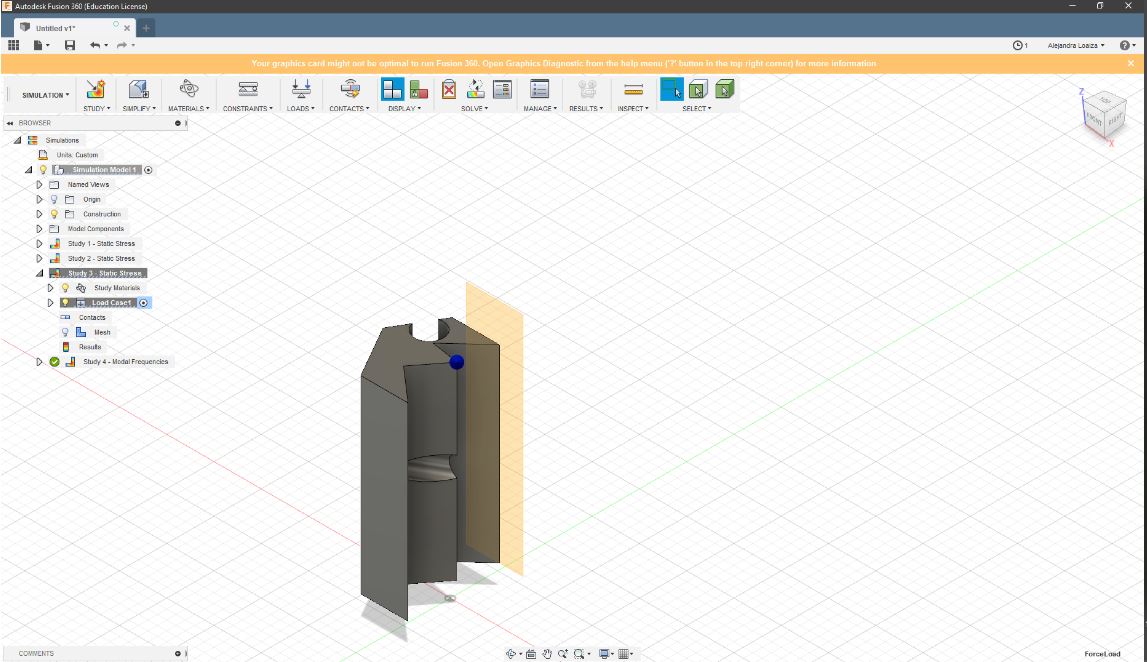The width and height of the screenshot is (1147, 662).
Task: Click the Fit zoom window icon
Action: click(x=579, y=654)
